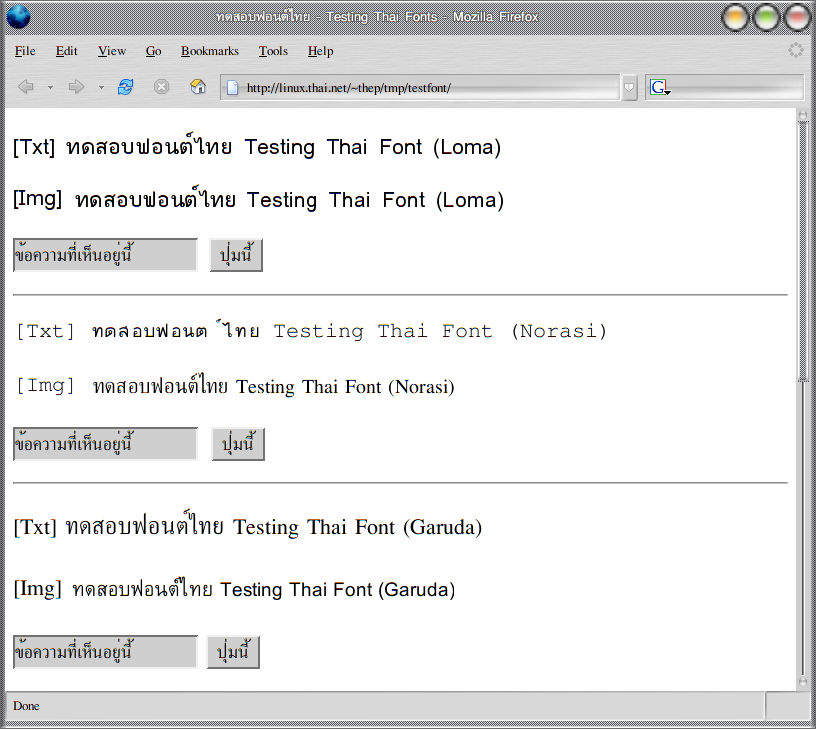Open the Tools menu
816x729 pixels.
tap(272, 51)
